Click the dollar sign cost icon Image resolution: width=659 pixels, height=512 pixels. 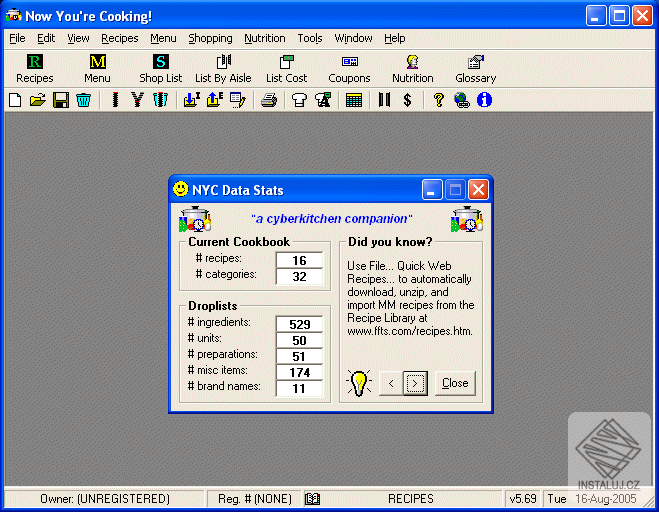tap(407, 100)
